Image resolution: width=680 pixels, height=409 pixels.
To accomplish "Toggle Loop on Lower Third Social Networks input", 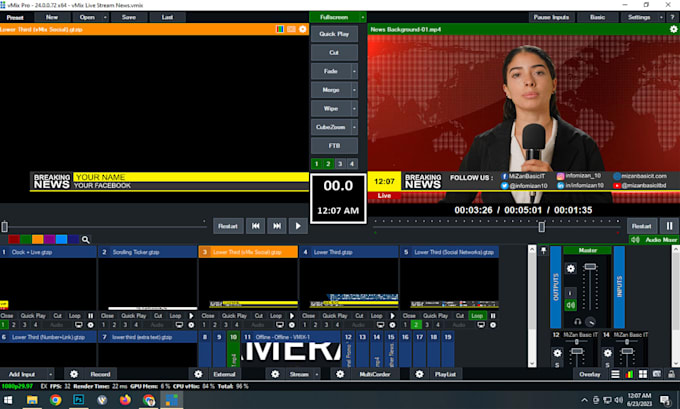I will [x=477, y=315].
